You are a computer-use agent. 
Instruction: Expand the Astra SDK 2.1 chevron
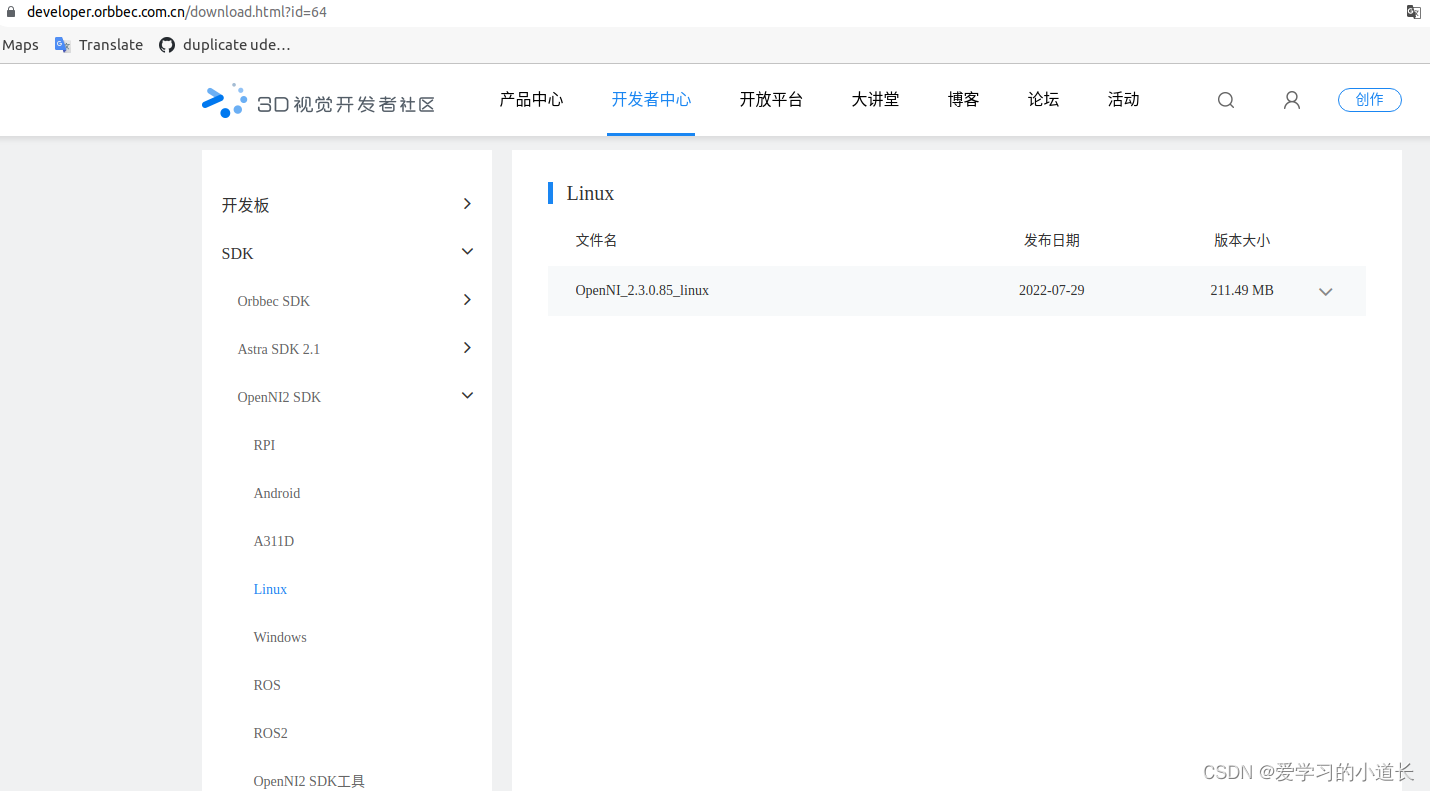(x=467, y=348)
